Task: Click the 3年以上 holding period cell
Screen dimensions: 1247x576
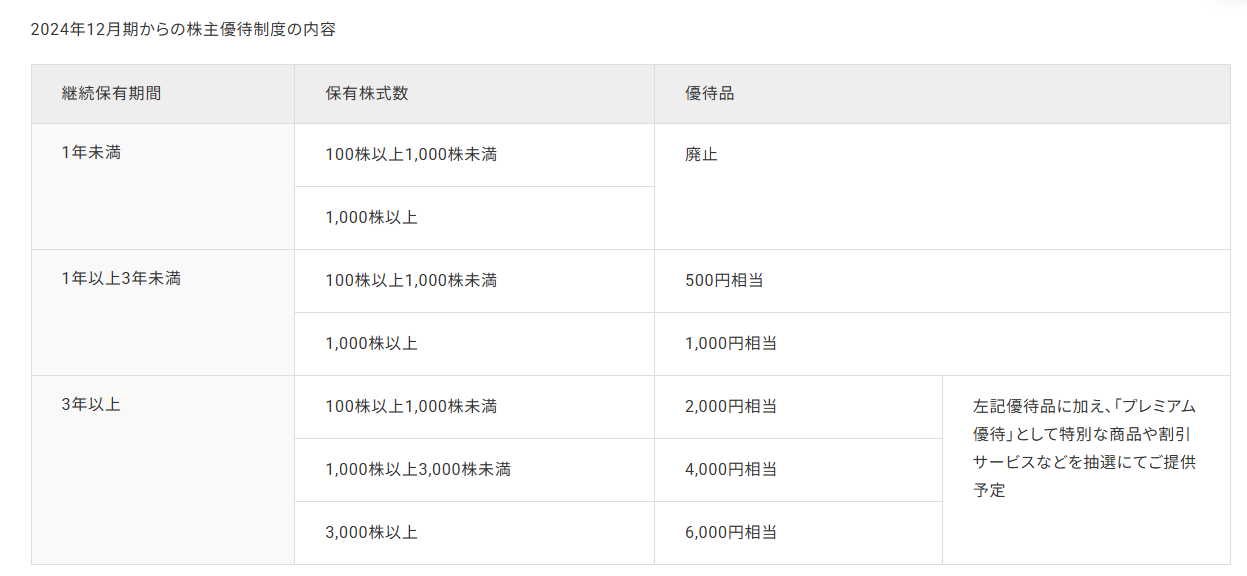Action: click(91, 406)
